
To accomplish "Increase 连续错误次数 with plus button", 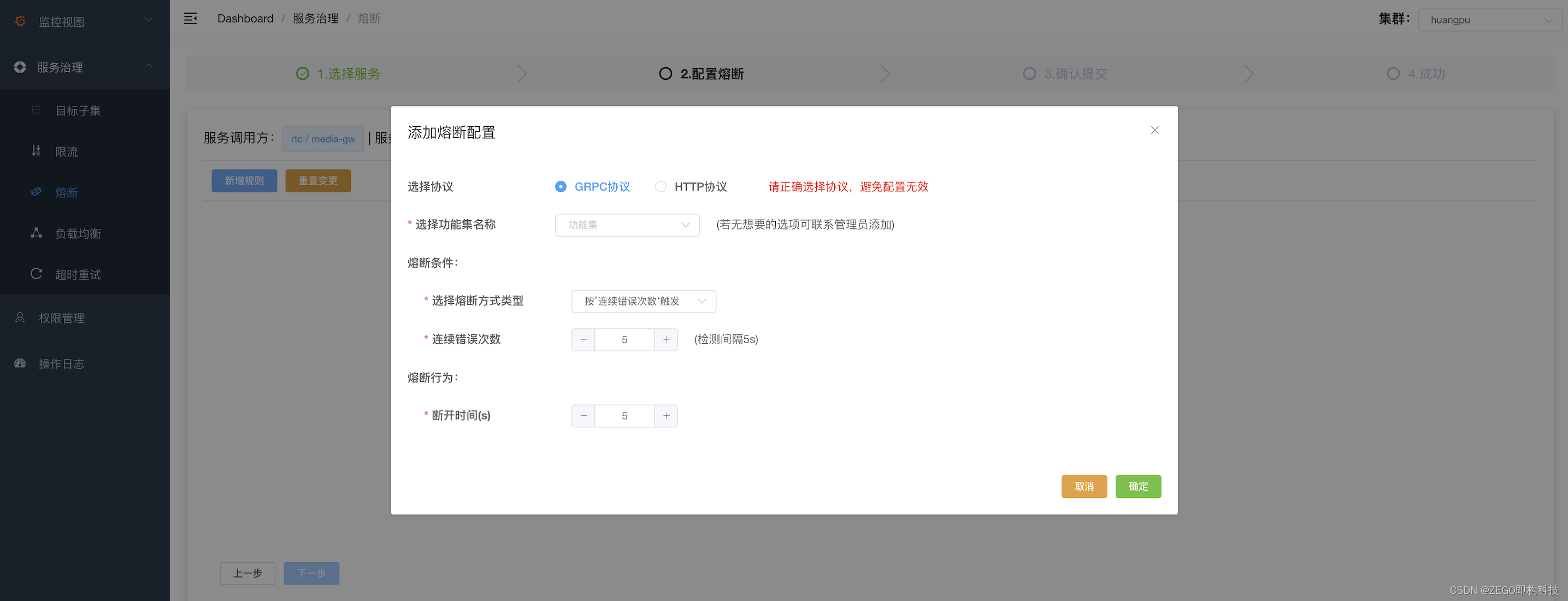I will pyautogui.click(x=666, y=340).
